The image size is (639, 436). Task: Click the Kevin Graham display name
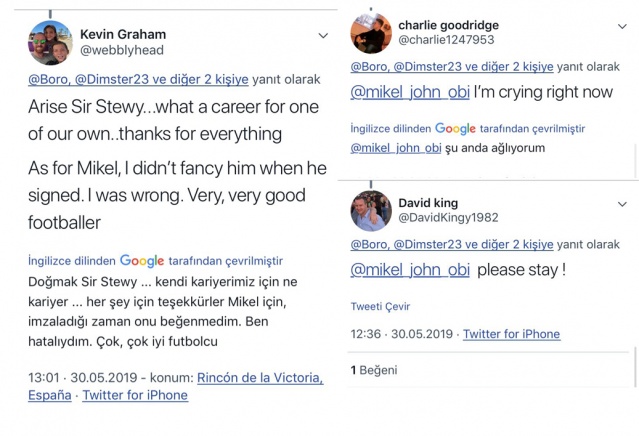tap(123, 34)
